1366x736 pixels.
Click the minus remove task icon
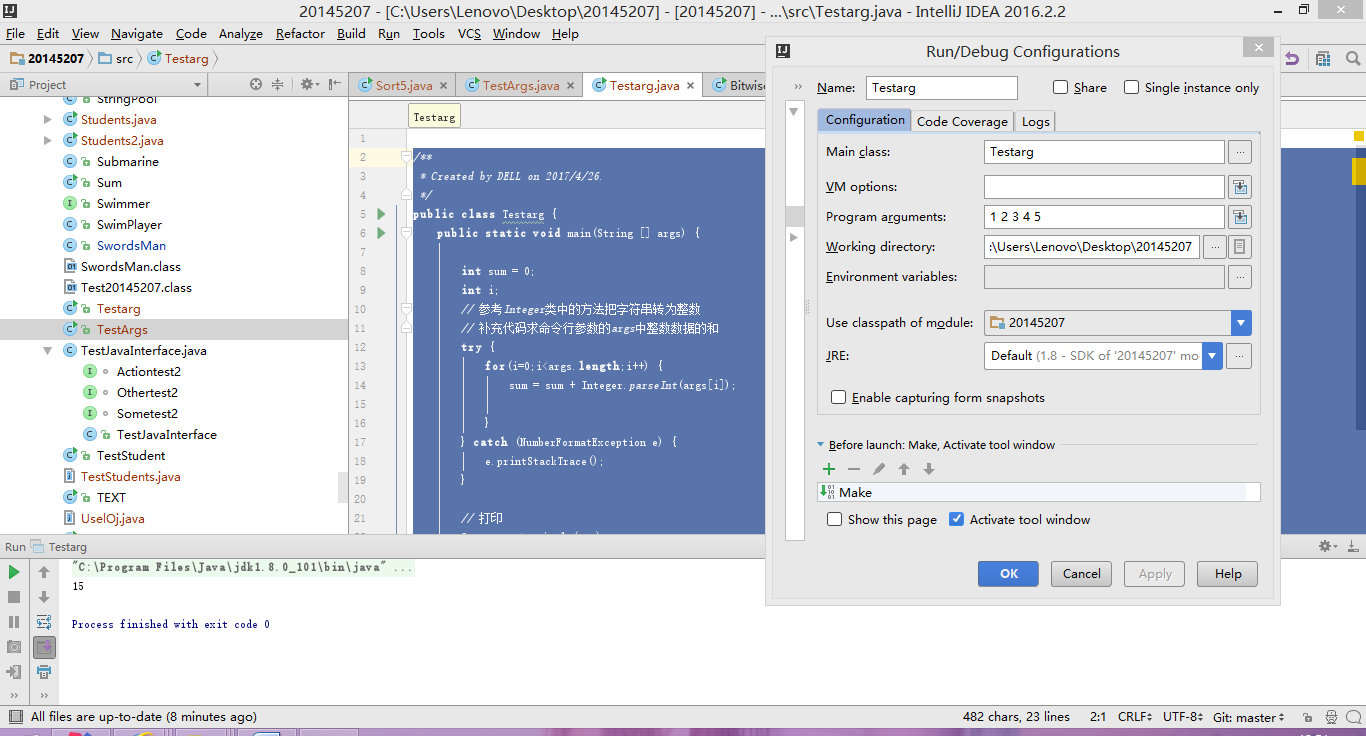(854, 469)
